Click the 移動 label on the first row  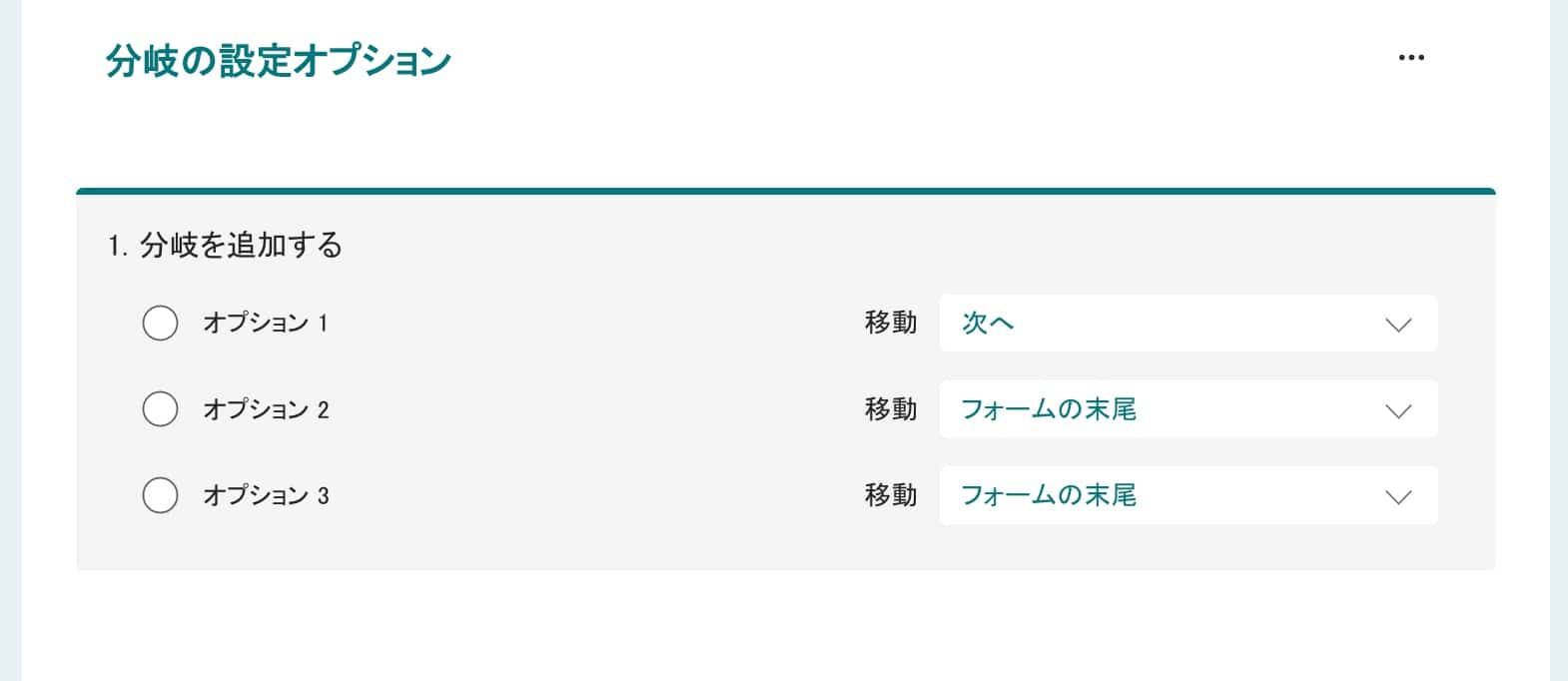click(x=890, y=324)
